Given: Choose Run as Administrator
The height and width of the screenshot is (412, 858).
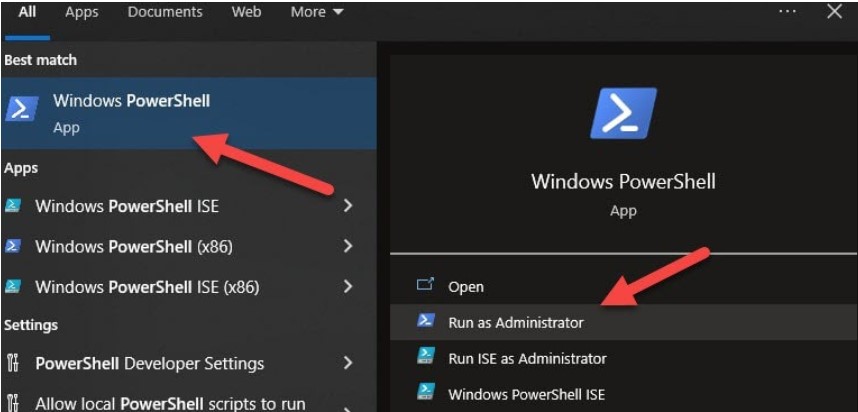Looking at the screenshot, I should tap(624, 322).
